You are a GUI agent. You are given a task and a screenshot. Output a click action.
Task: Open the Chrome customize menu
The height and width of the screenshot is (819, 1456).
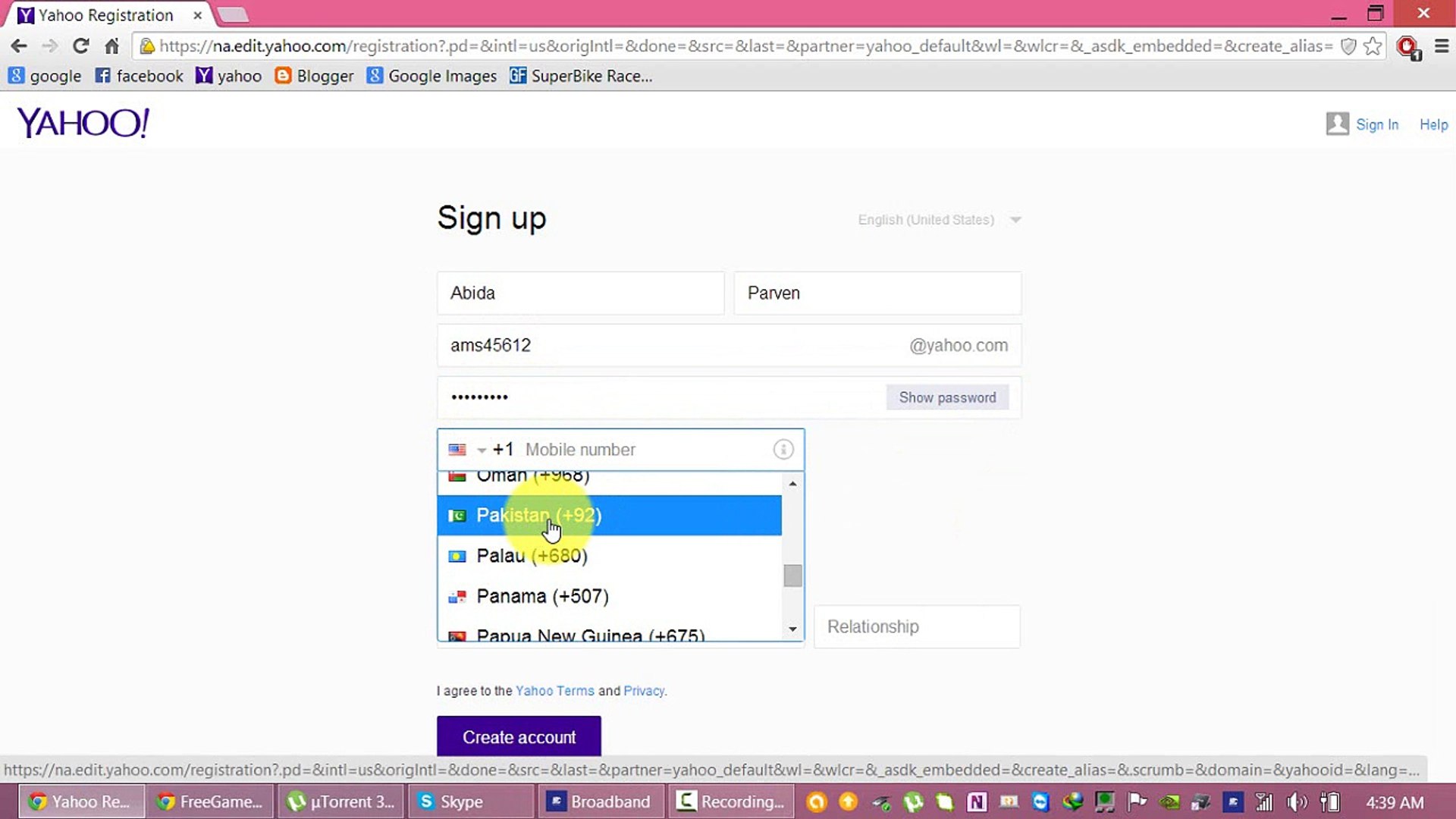coord(1442,45)
